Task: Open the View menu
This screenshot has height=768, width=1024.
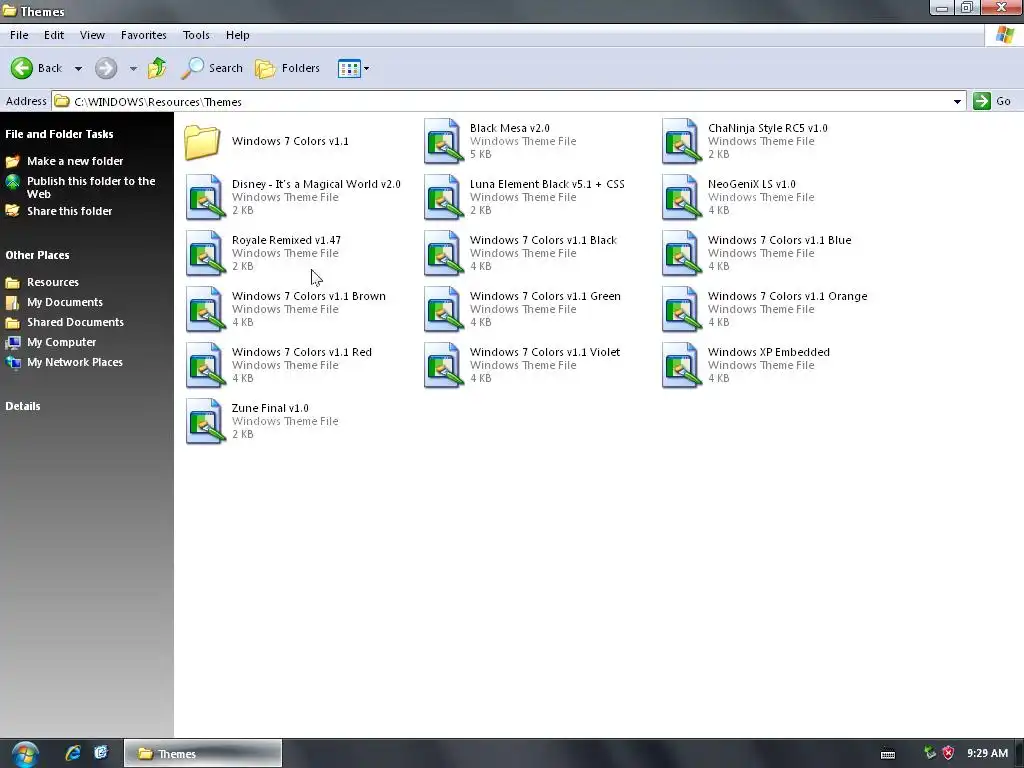Action: pyautogui.click(x=92, y=35)
